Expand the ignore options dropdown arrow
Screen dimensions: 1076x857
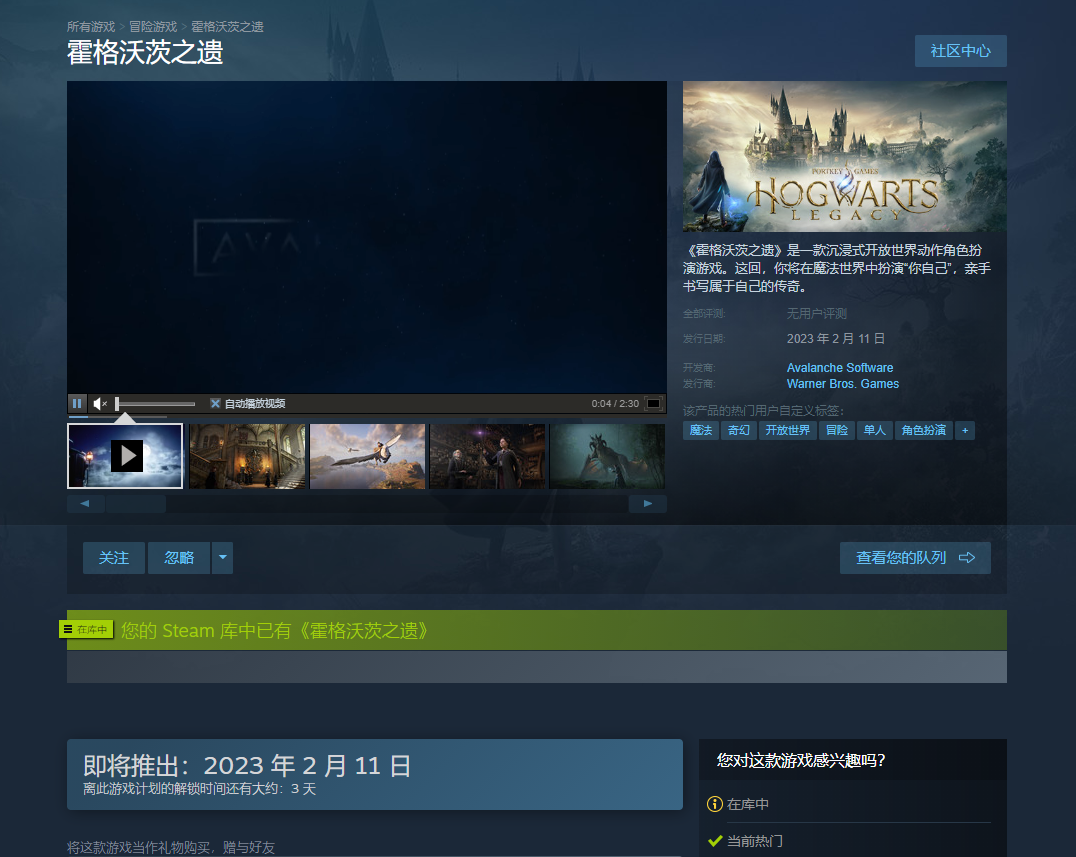pyautogui.click(x=222, y=558)
